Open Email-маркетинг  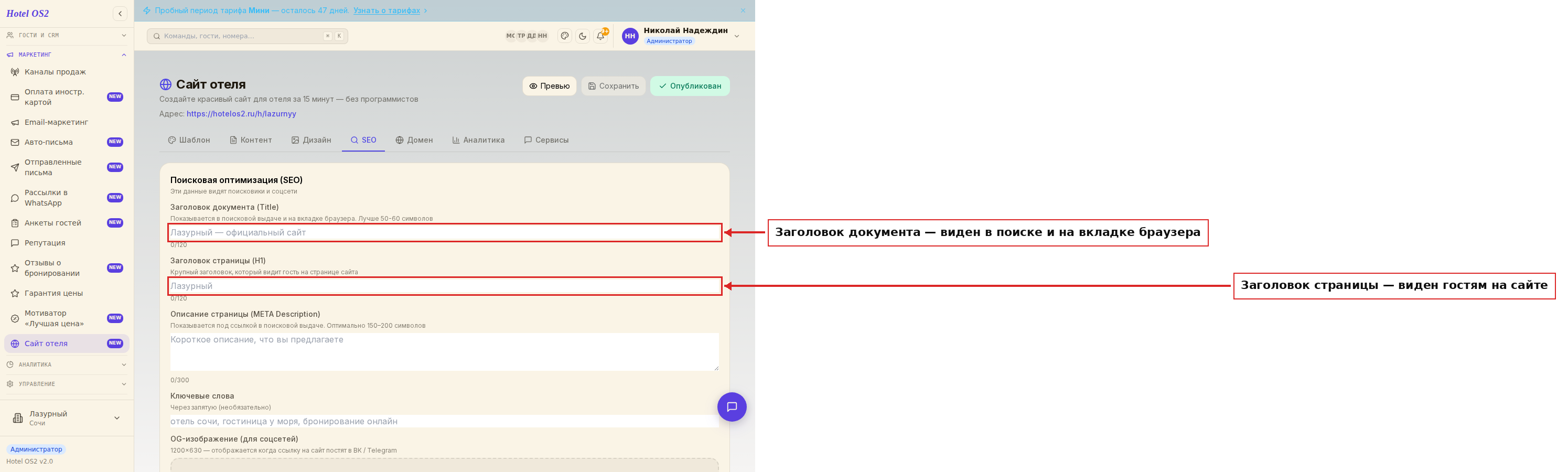pos(67,122)
